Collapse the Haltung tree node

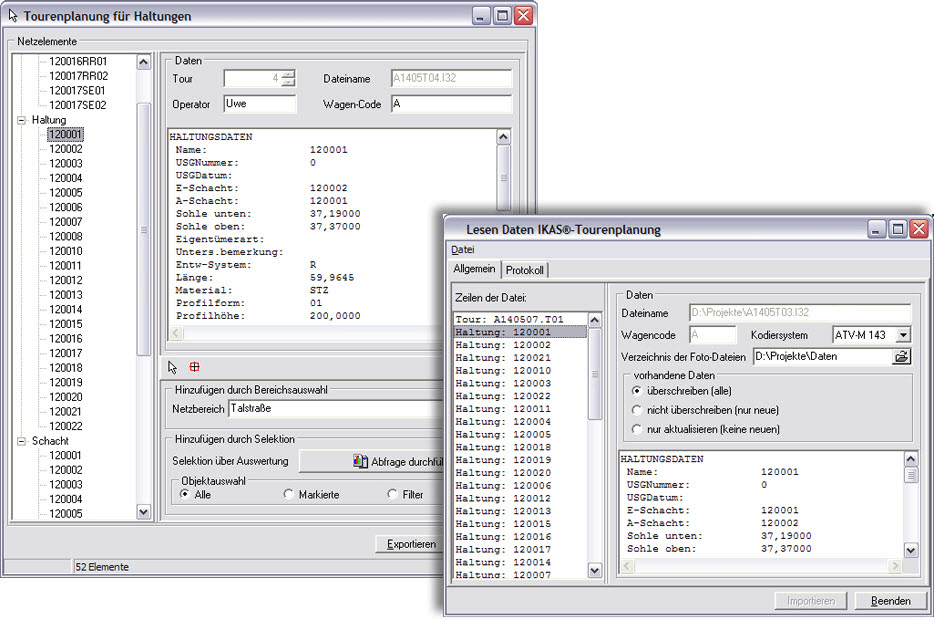(22, 120)
